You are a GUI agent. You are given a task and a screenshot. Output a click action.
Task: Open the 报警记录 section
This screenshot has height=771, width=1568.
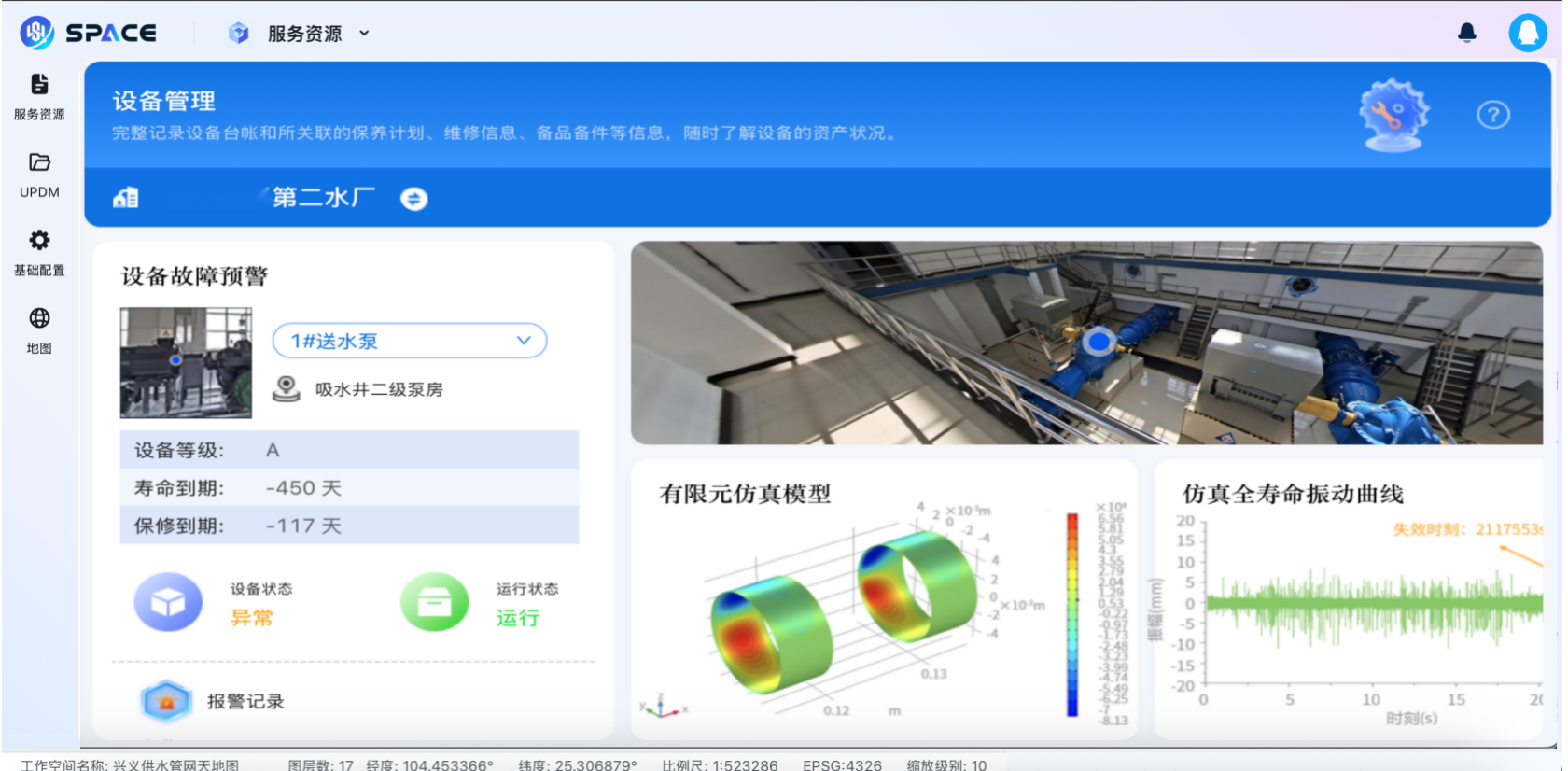pos(245,701)
